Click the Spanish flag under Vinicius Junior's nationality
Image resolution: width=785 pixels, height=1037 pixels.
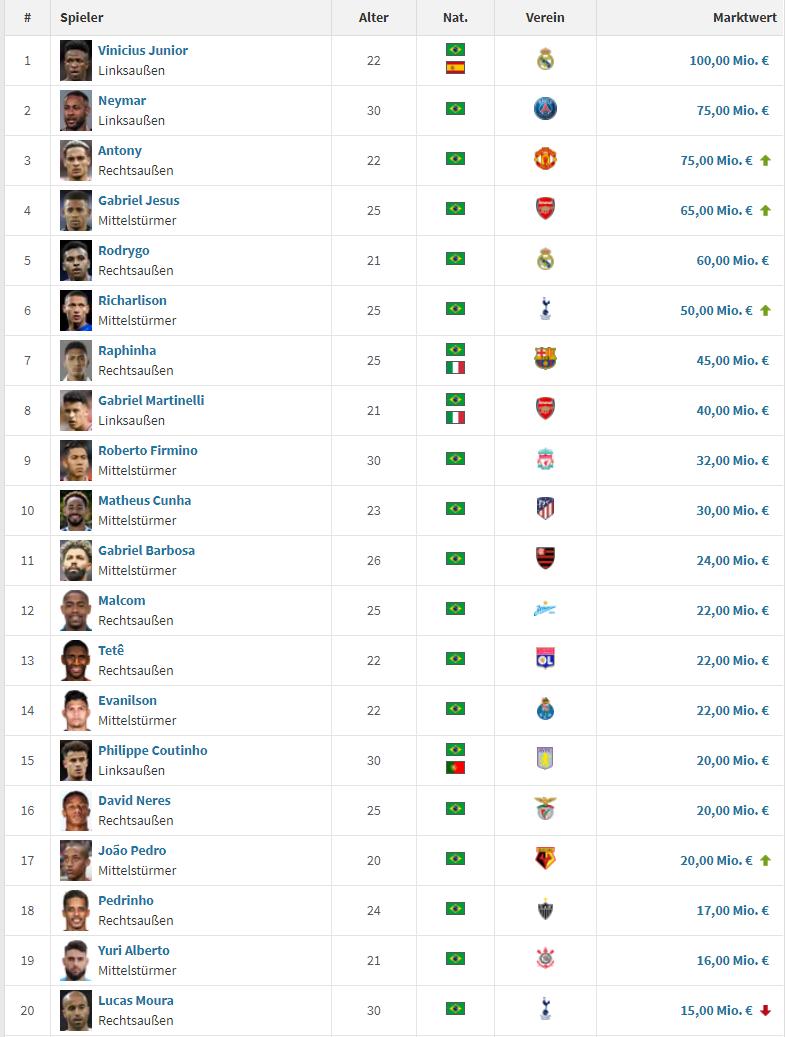click(455, 68)
